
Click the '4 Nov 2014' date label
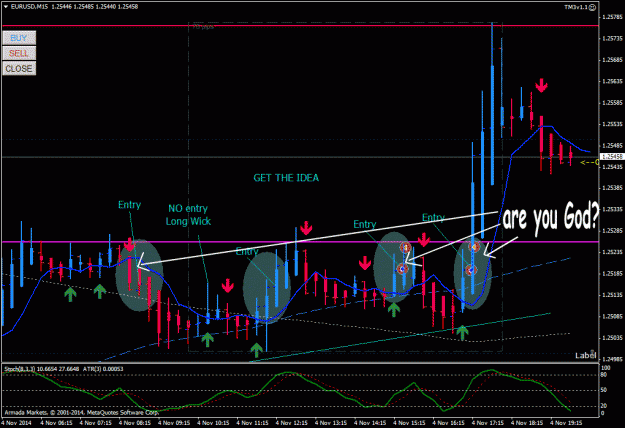(x=16, y=423)
